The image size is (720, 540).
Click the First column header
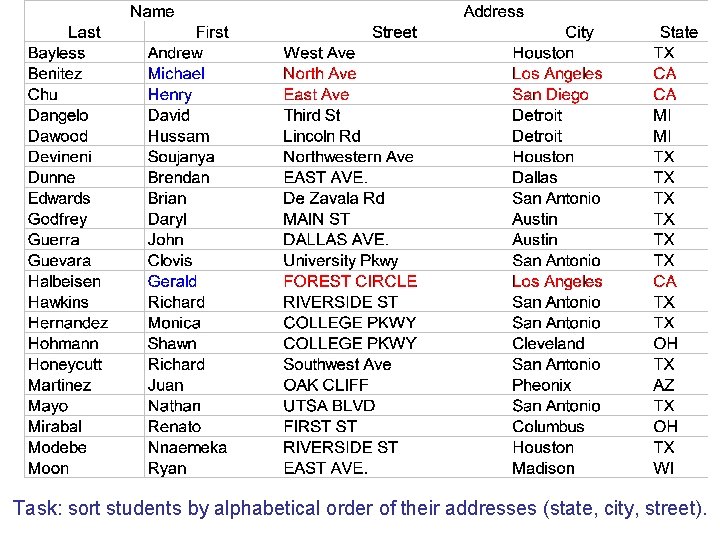(212, 32)
